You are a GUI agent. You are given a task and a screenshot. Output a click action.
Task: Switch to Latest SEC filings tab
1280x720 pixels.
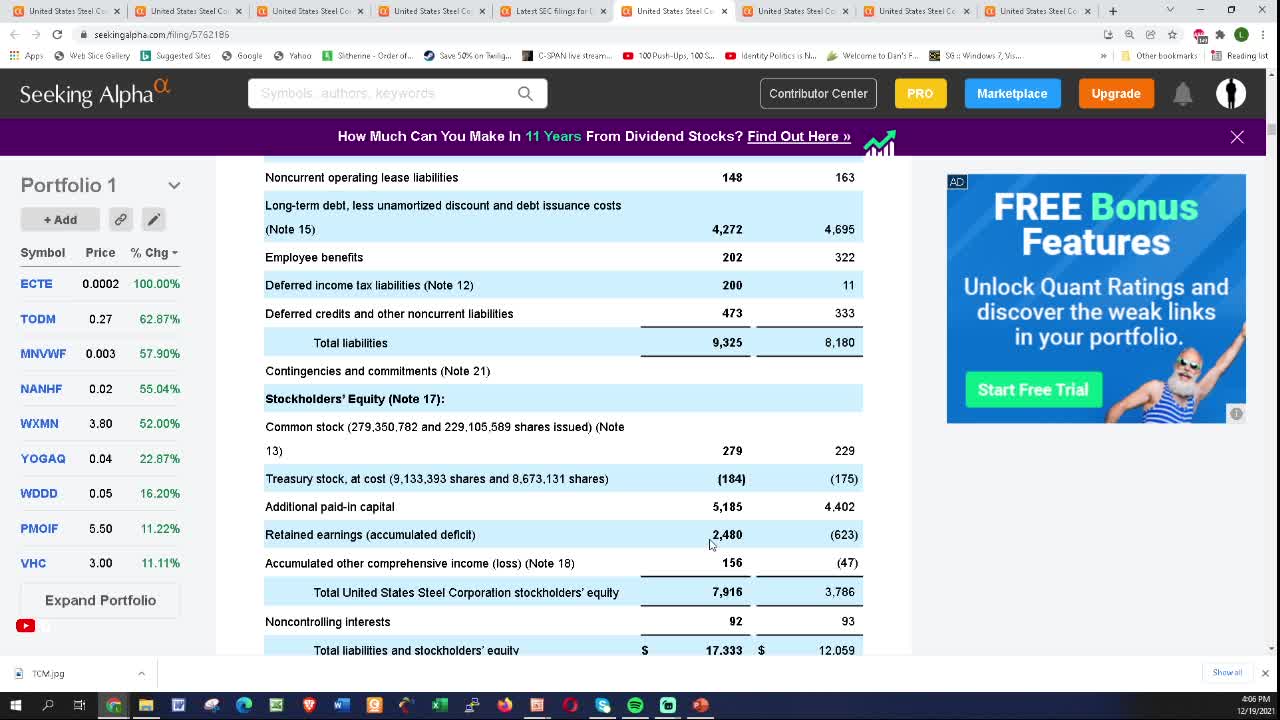point(555,11)
